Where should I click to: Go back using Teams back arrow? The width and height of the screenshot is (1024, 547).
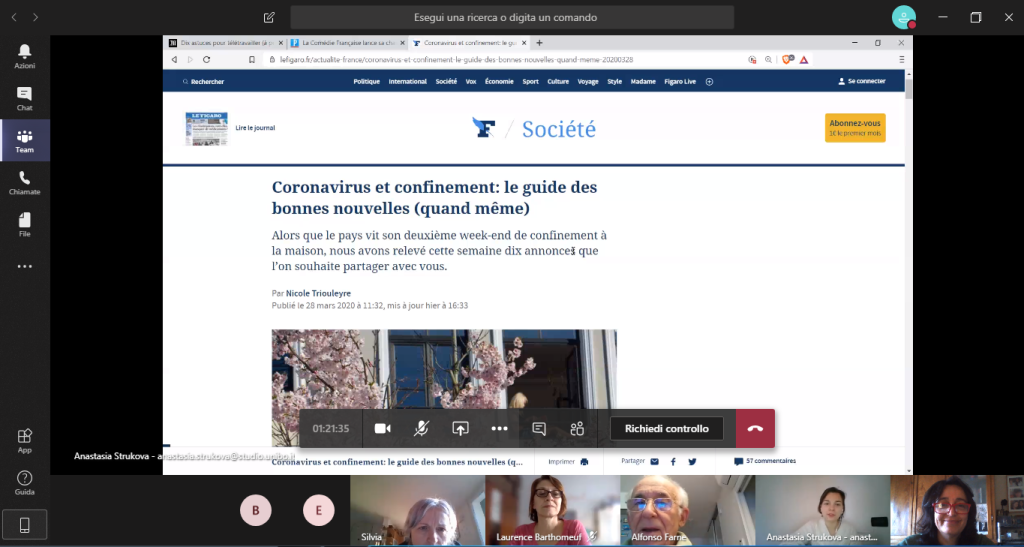click(x=14, y=18)
